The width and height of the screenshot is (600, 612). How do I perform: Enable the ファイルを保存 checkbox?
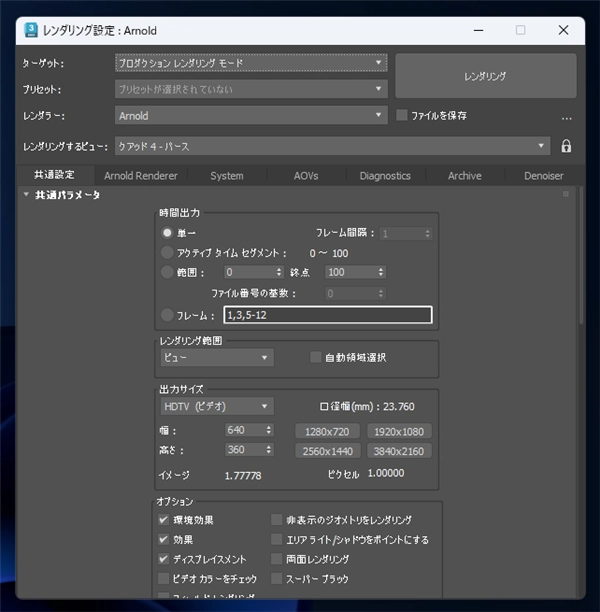click(402, 115)
